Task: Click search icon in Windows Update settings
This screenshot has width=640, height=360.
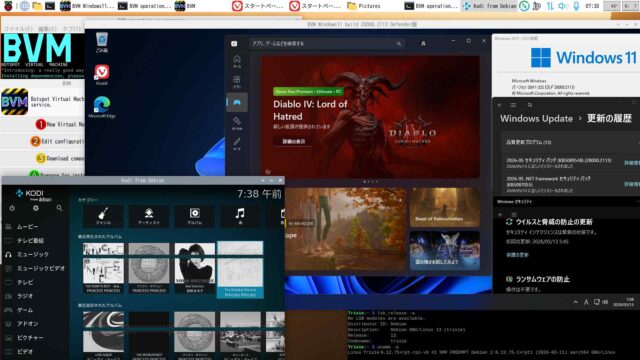Action: click(x=530, y=105)
